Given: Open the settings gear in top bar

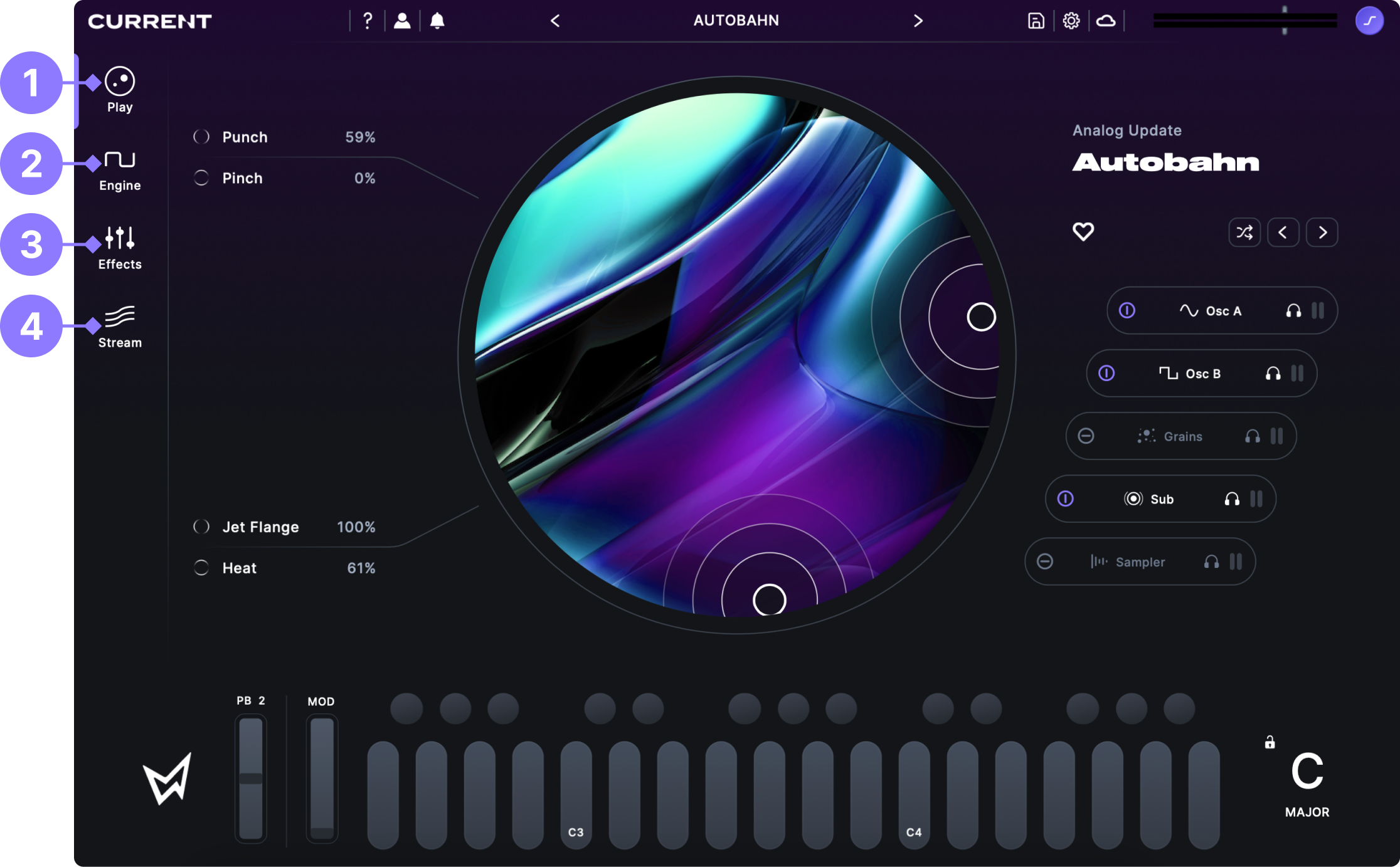Looking at the screenshot, I should [1071, 21].
